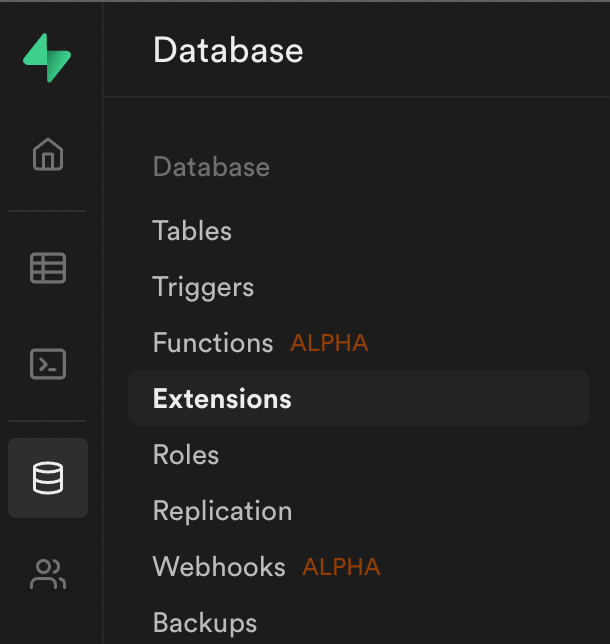Click the gray Database section label

pyautogui.click(x=211, y=167)
